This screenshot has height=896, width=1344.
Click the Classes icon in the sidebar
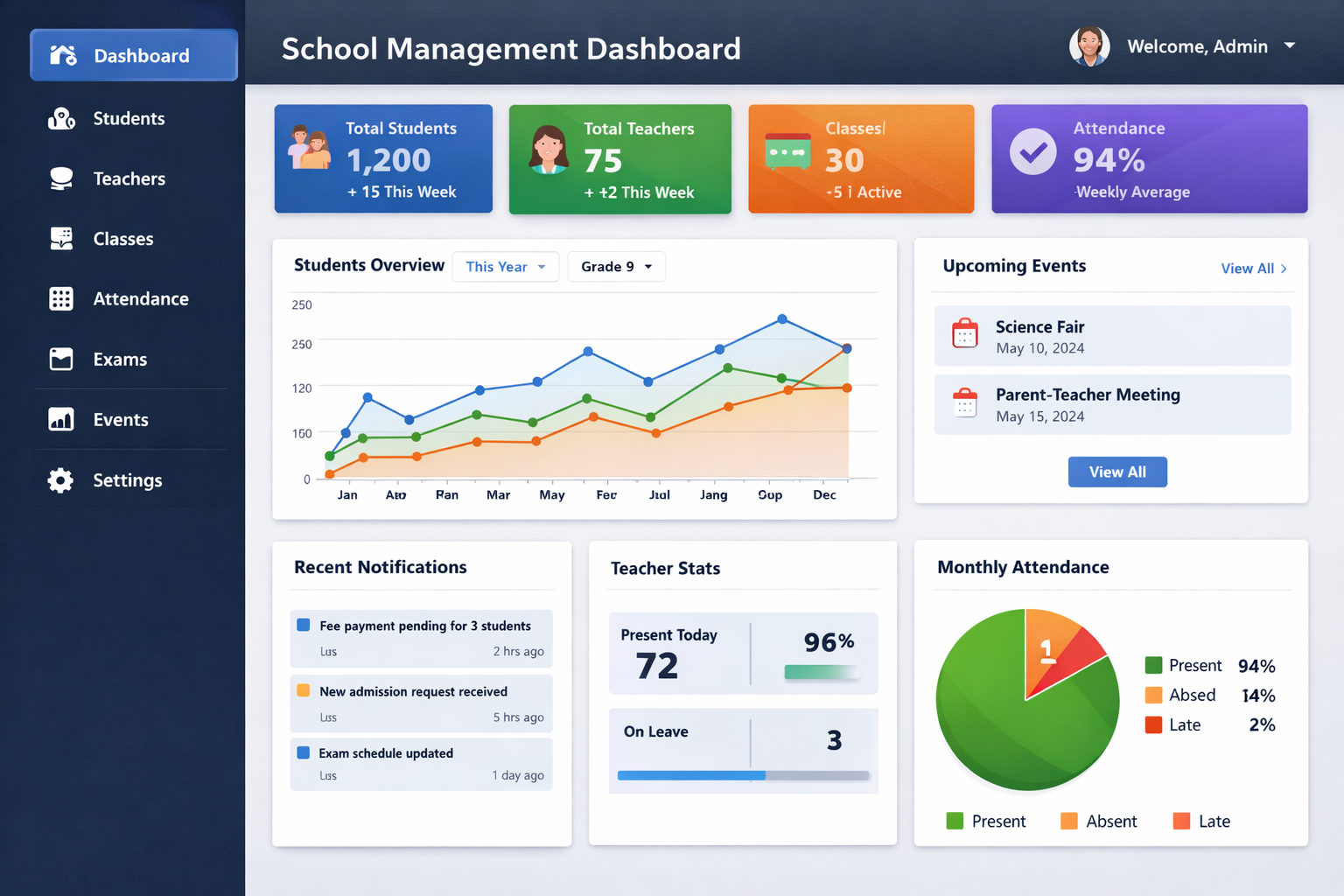61,238
